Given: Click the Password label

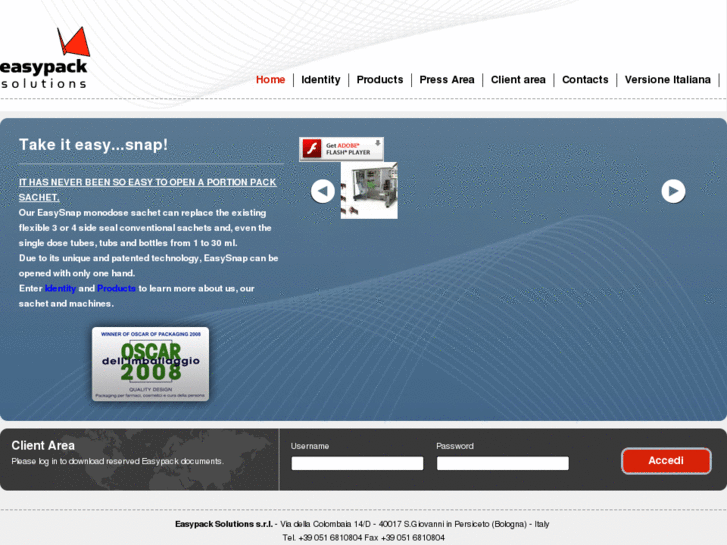Looking at the screenshot, I should tap(455, 446).
